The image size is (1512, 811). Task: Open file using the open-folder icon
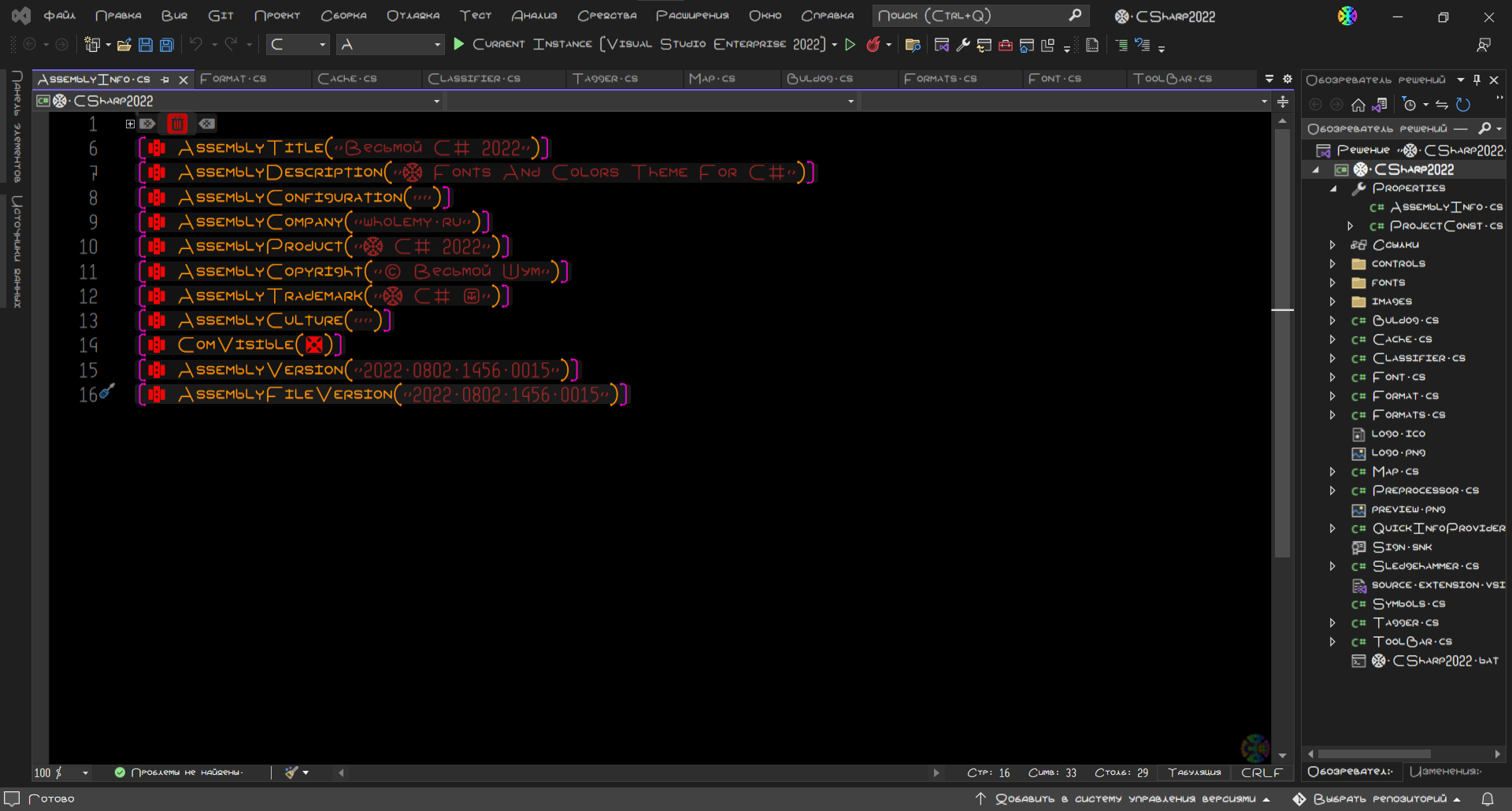(x=124, y=45)
